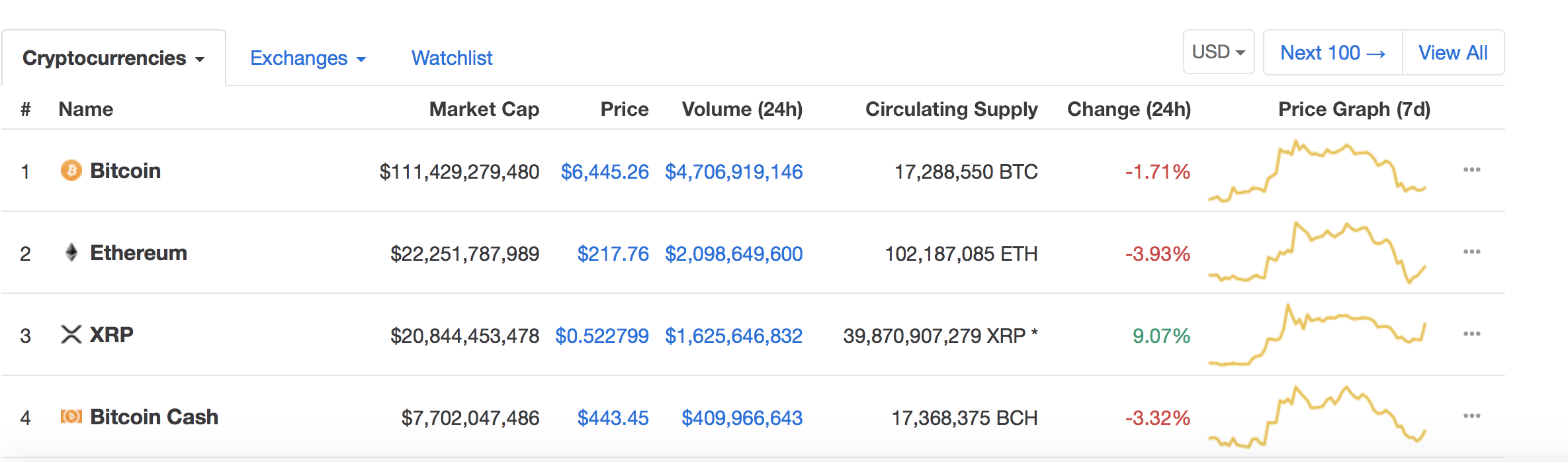Open Ethereum volume link $2,098,649,600

point(734,254)
